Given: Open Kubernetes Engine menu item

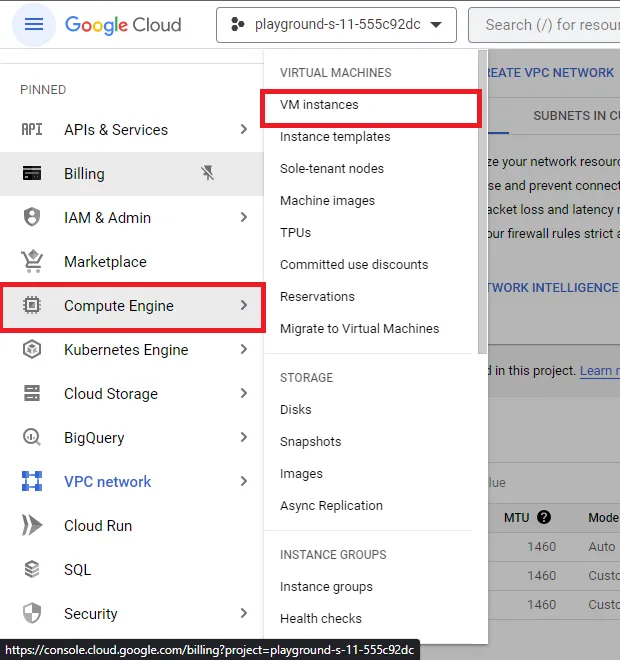Looking at the screenshot, I should click(x=132, y=349).
